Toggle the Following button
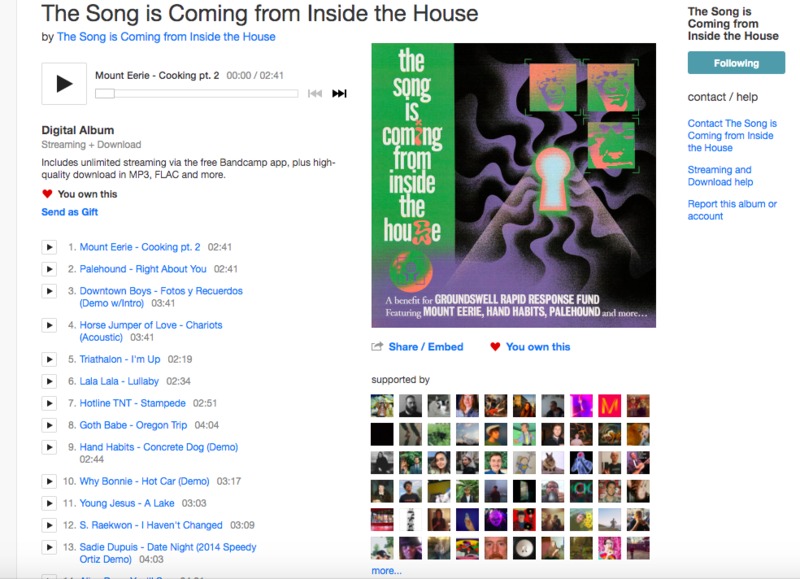This screenshot has width=800, height=579. 736,63
